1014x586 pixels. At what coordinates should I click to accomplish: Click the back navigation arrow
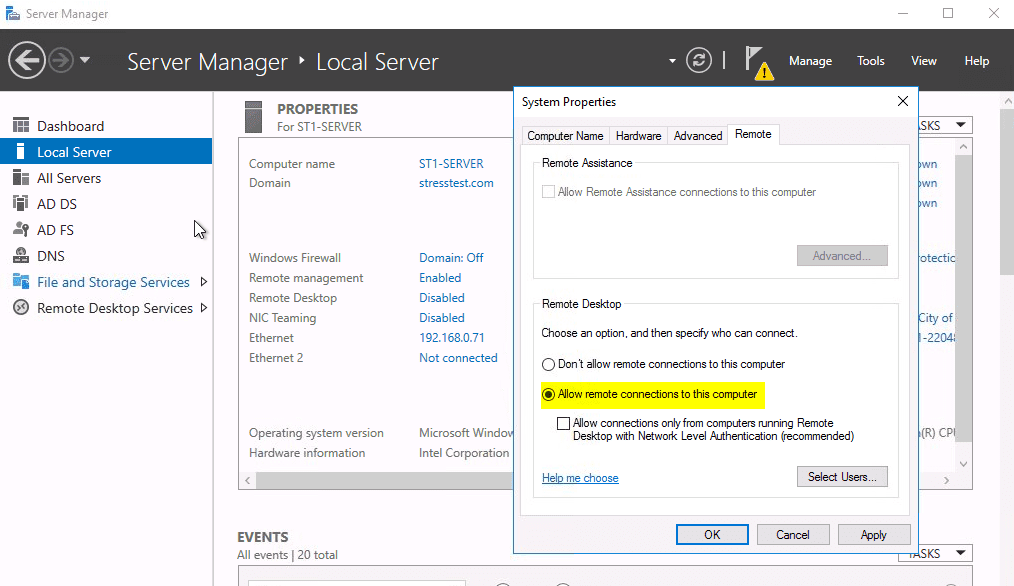(27, 61)
